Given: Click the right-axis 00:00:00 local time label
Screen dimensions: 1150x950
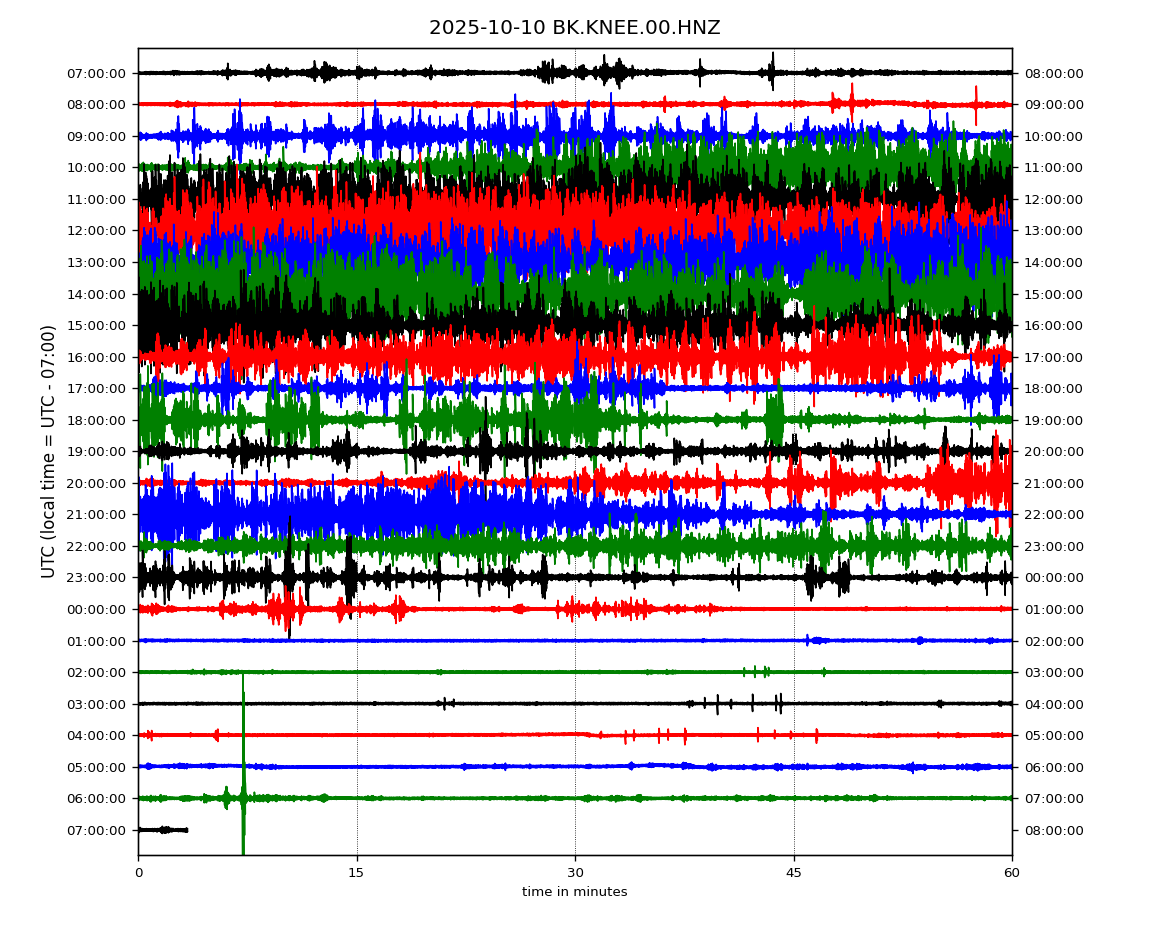Looking at the screenshot, I should (x=1054, y=577).
